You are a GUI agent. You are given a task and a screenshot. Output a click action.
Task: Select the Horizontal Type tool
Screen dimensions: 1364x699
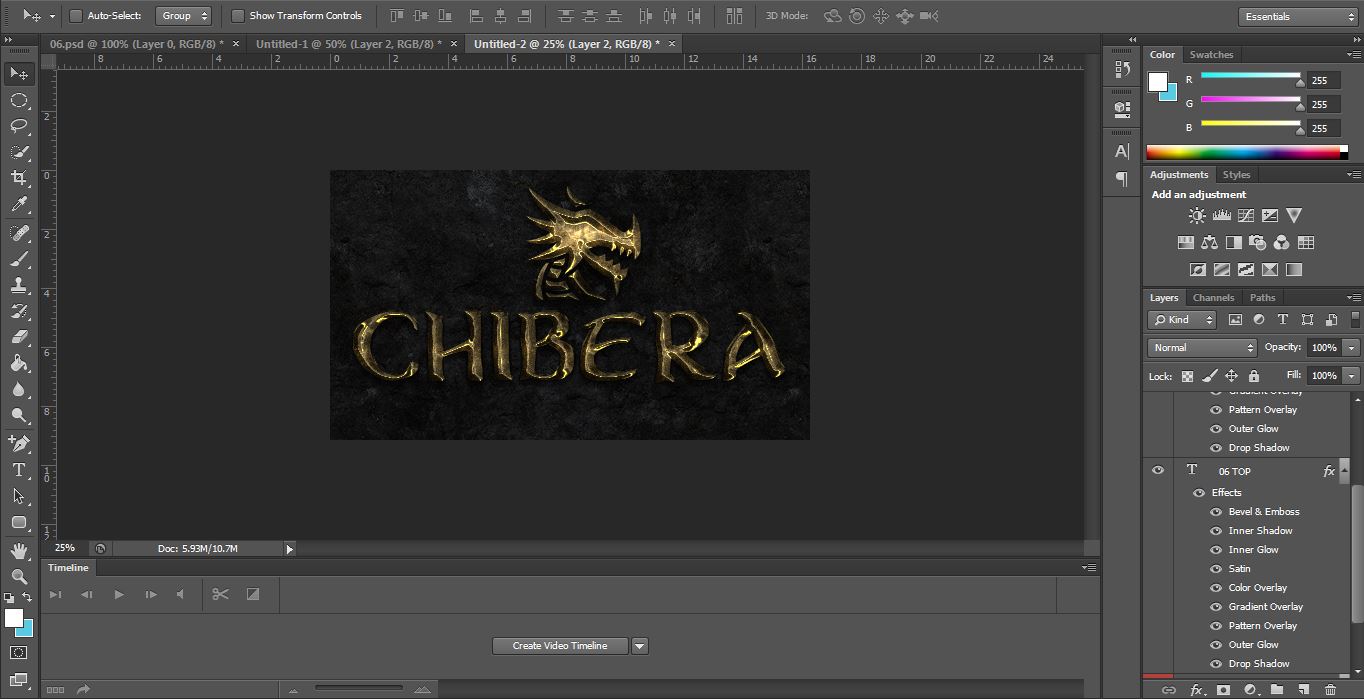pyautogui.click(x=19, y=470)
